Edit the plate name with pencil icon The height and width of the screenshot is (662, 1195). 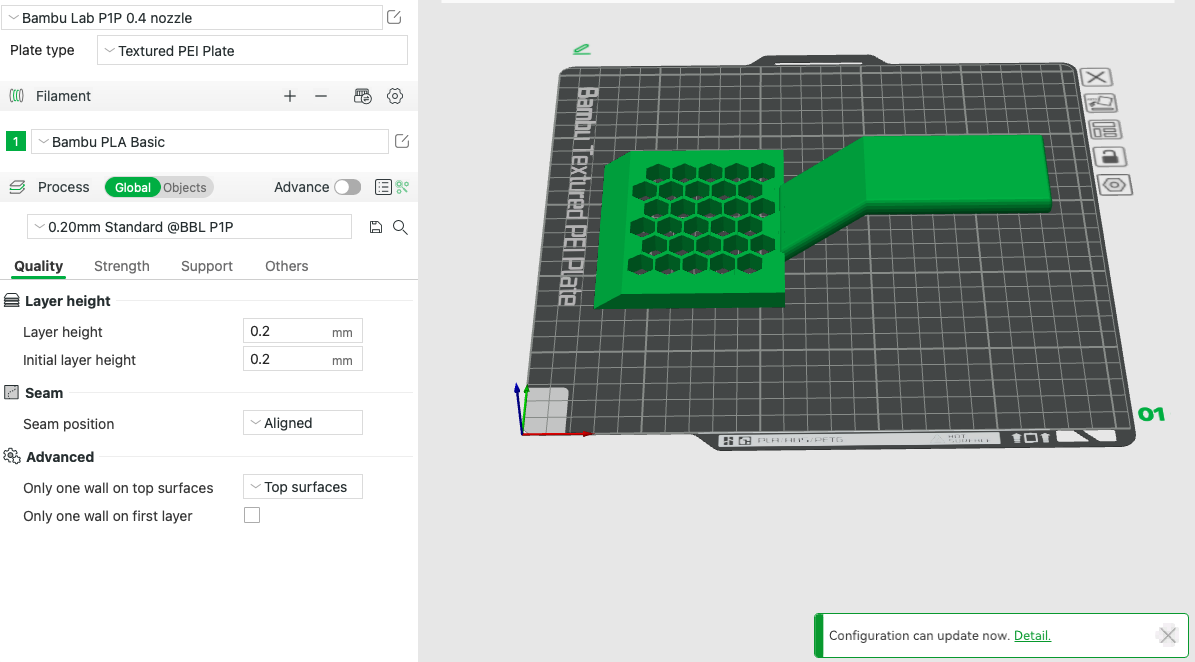581,50
